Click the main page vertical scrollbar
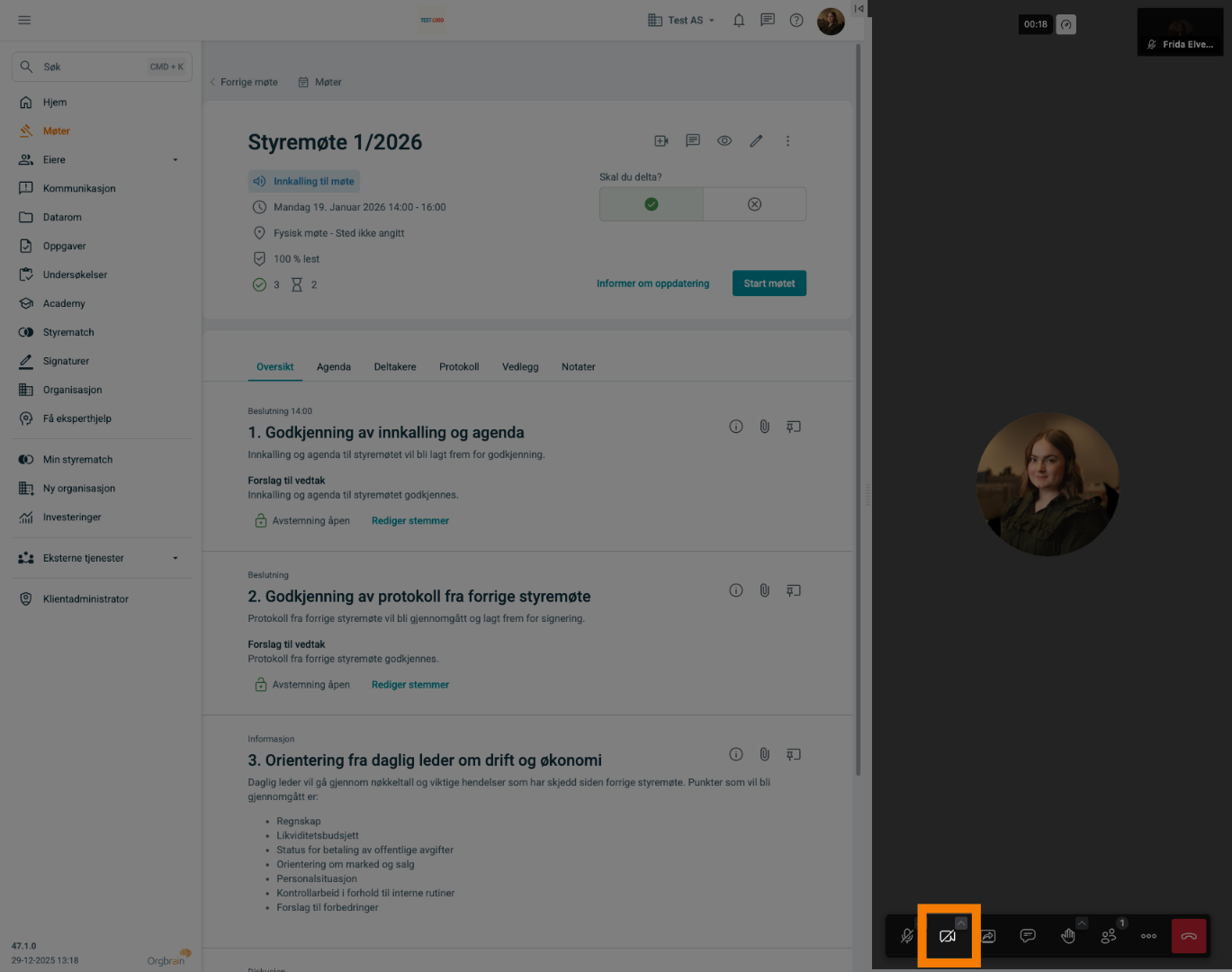This screenshot has width=1232, height=972. point(858,409)
